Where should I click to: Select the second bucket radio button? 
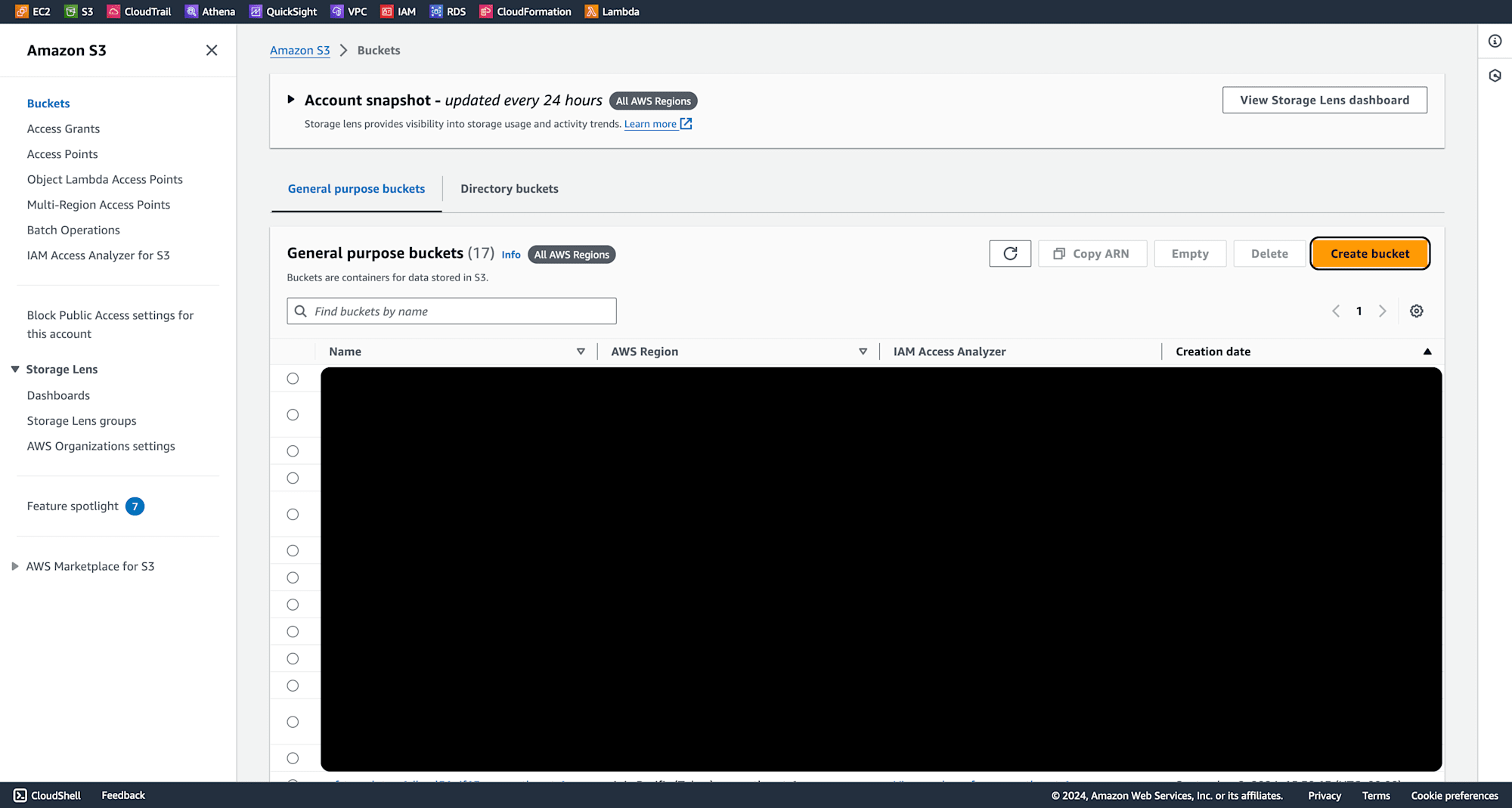point(293,415)
